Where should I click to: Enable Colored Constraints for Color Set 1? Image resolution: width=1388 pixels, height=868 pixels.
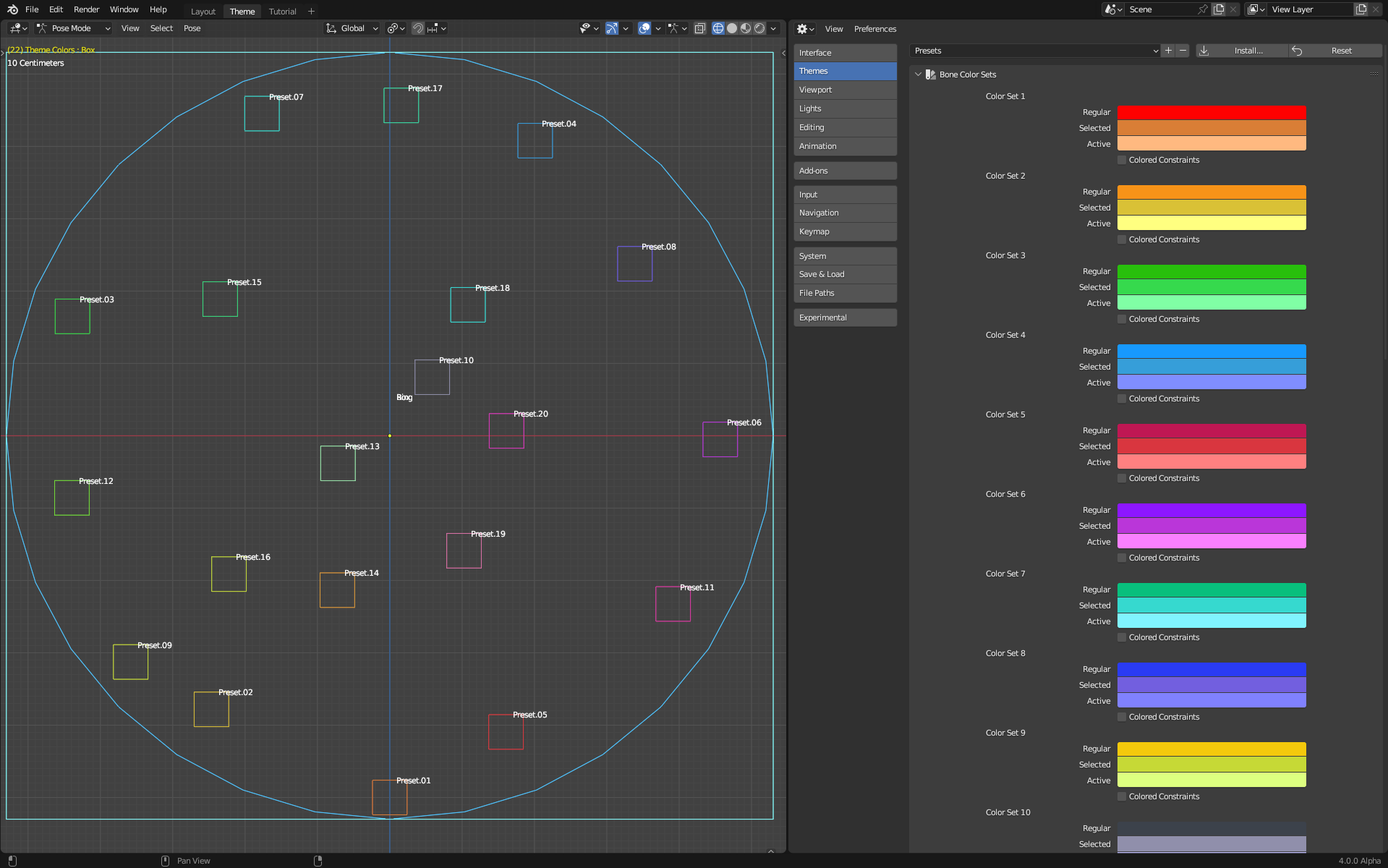click(x=1122, y=160)
